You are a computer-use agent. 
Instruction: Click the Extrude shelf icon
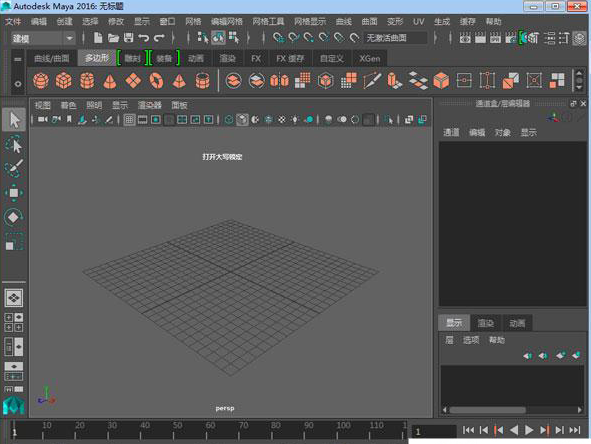coord(395,81)
